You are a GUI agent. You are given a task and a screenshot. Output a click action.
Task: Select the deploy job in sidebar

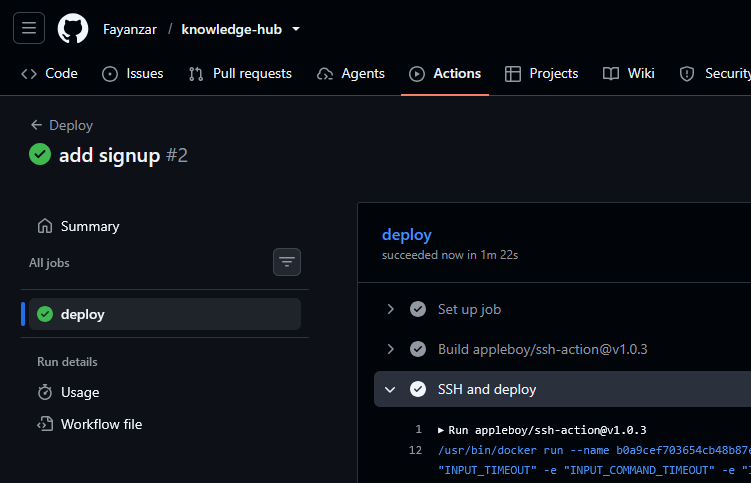coord(165,314)
